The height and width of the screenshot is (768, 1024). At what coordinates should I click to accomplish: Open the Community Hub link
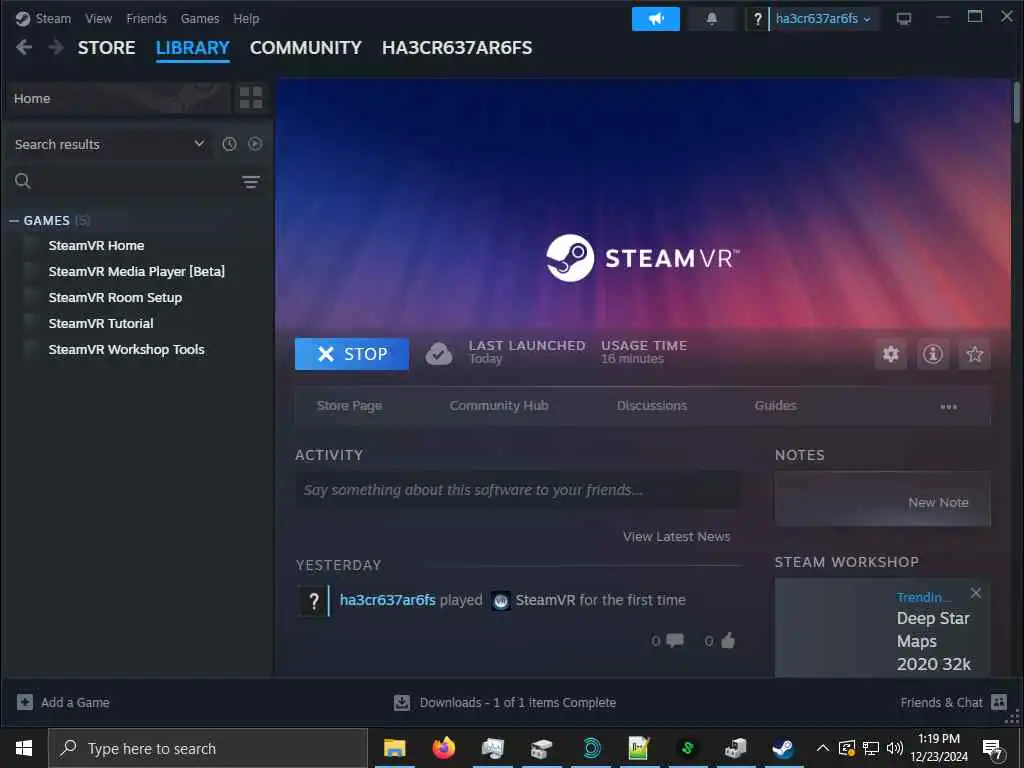coord(499,406)
